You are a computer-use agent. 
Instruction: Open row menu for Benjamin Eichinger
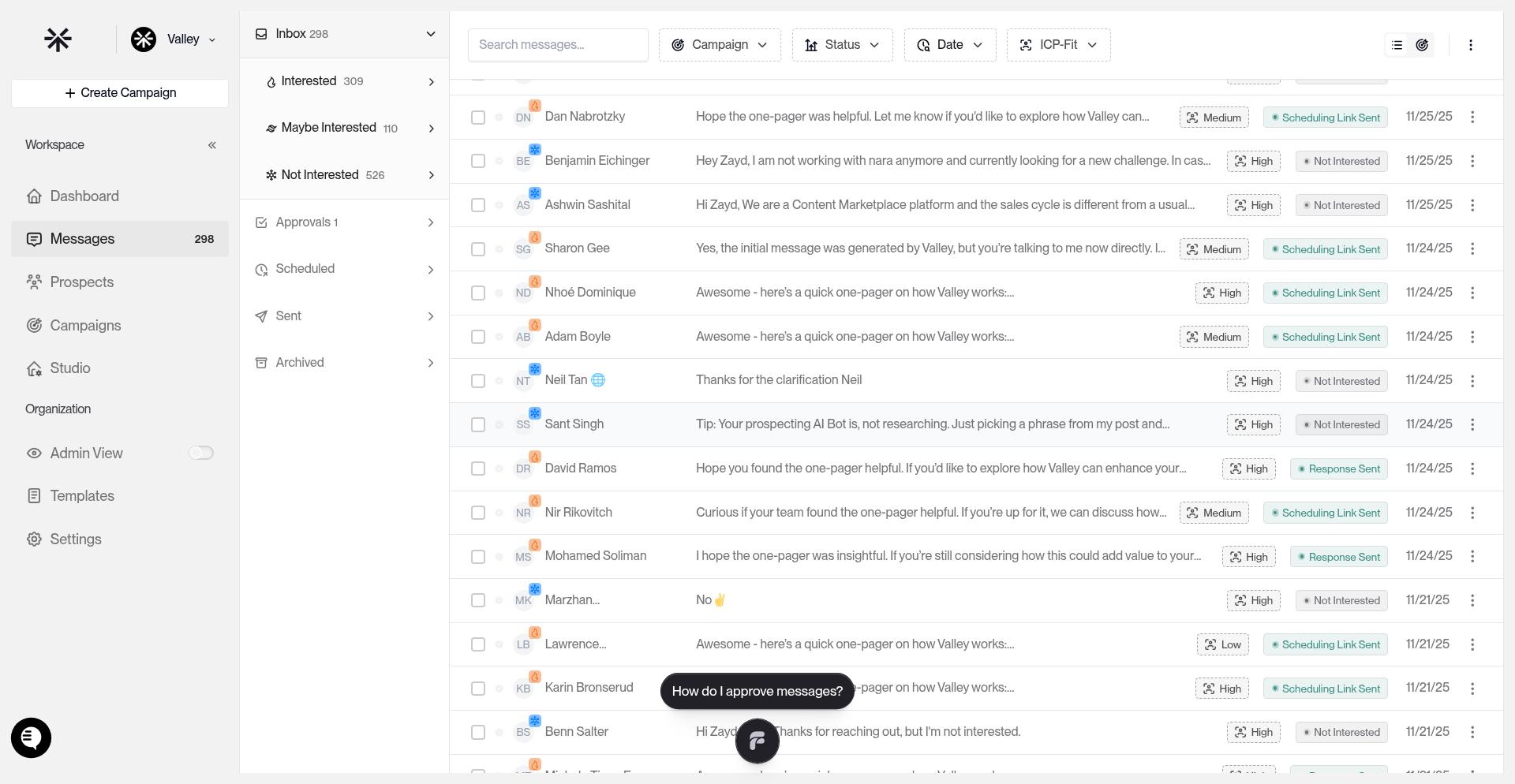(x=1472, y=161)
